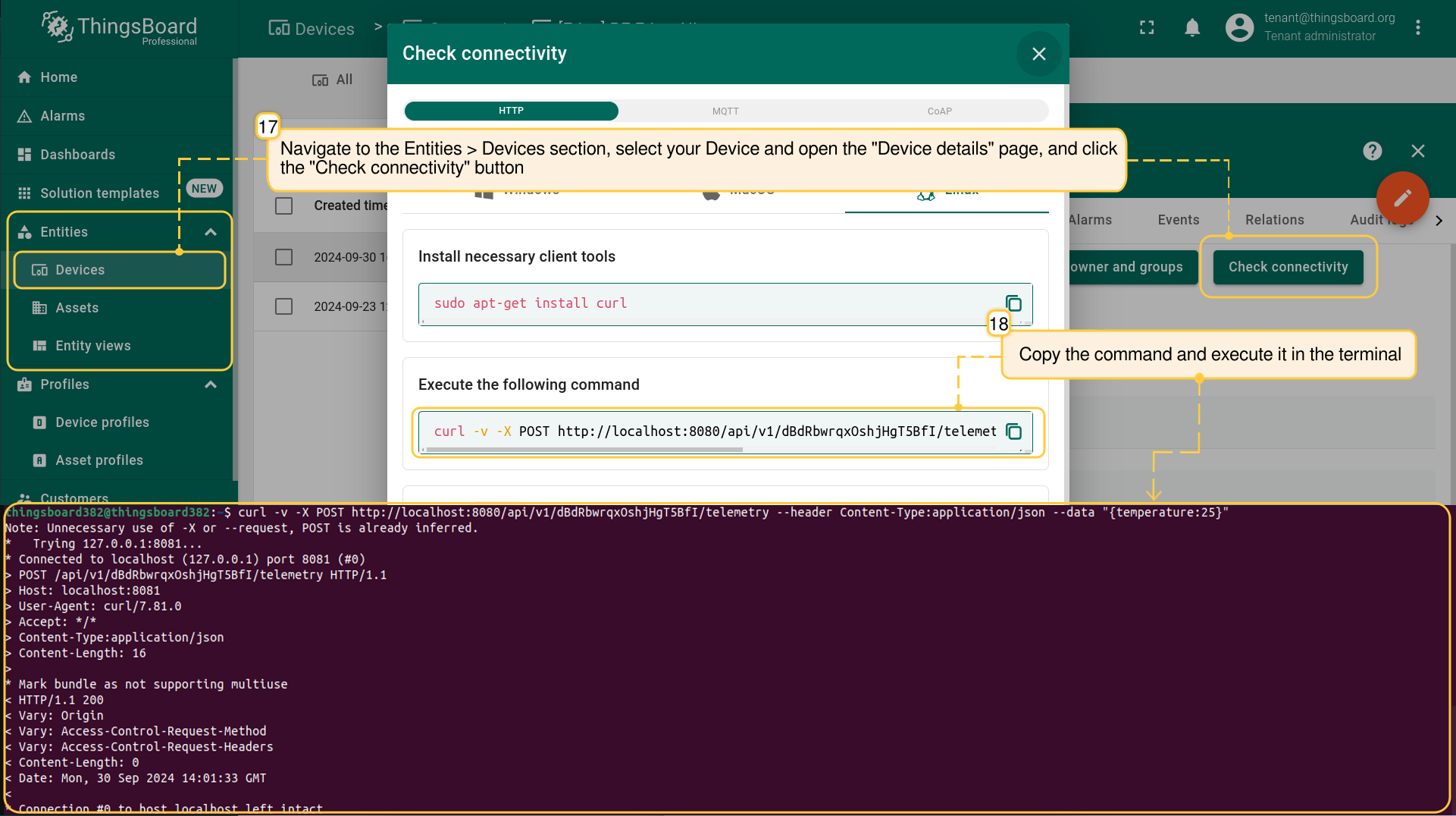1456x816 pixels.
Task: Click the curl command horizontal scrollbar
Action: [584, 450]
